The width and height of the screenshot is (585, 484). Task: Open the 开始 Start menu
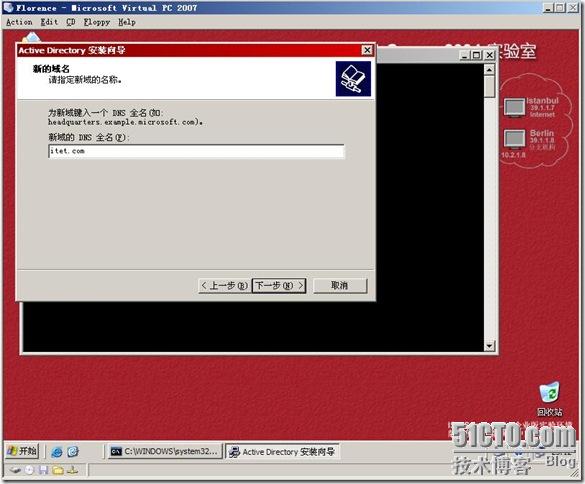click(22, 451)
